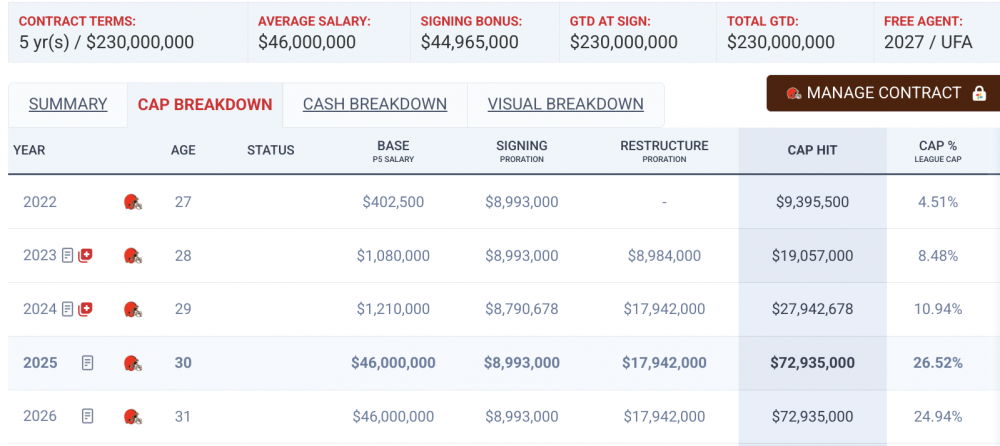Screen dimensions: 1000x446
Task: Open the 2025 contract notes document icon
Action: pyautogui.click(x=88, y=363)
